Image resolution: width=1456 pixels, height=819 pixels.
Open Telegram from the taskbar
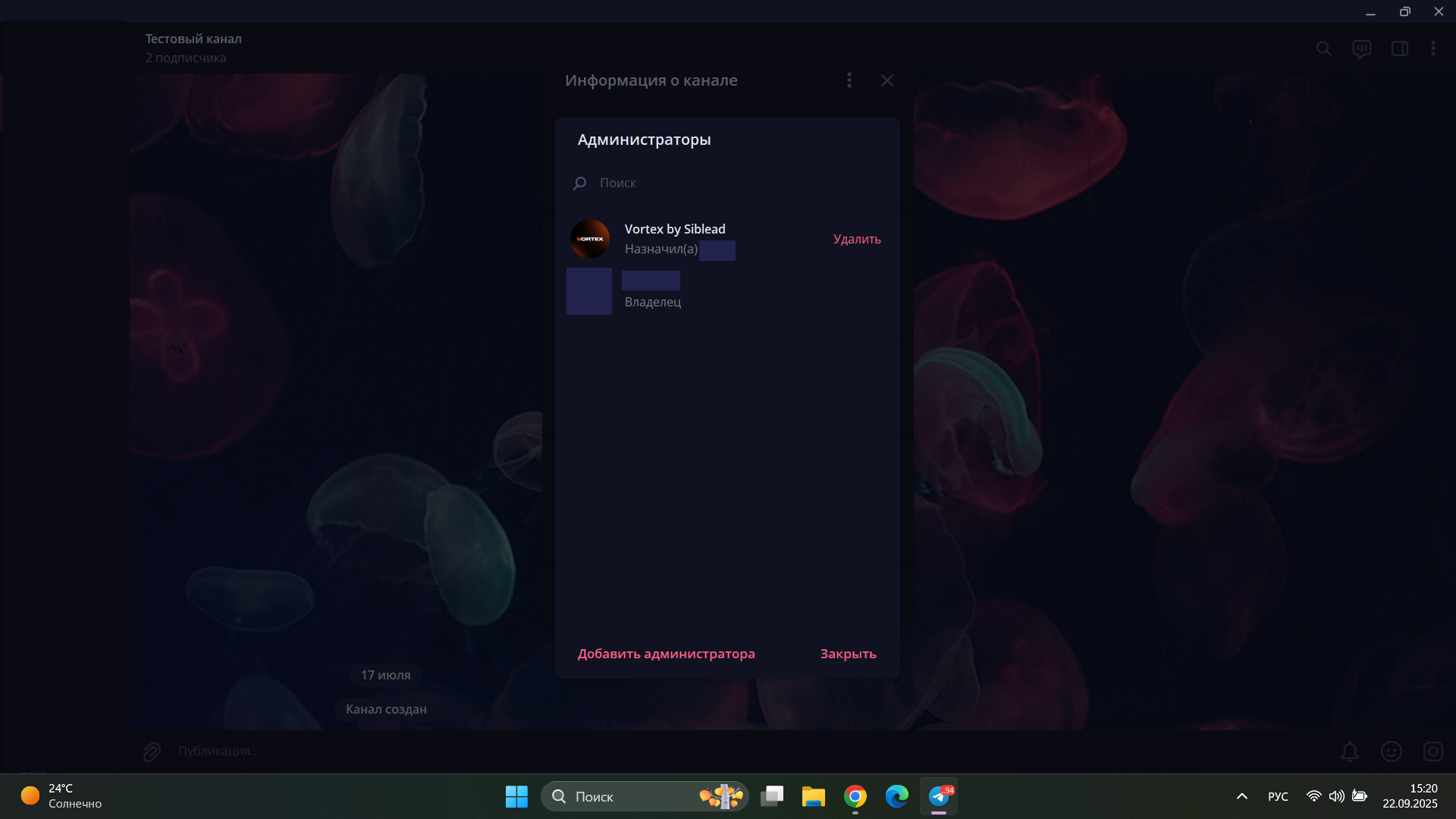click(x=939, y=796)
